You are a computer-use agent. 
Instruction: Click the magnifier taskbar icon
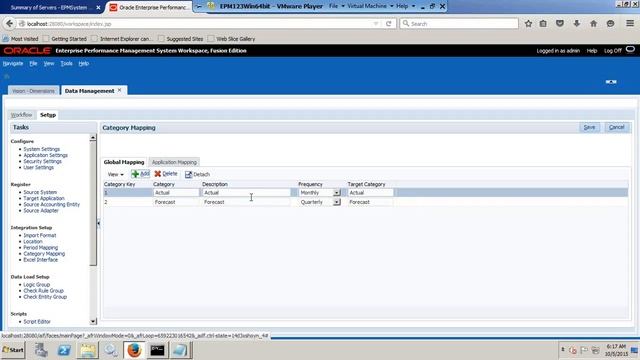(x=111, y=350)
